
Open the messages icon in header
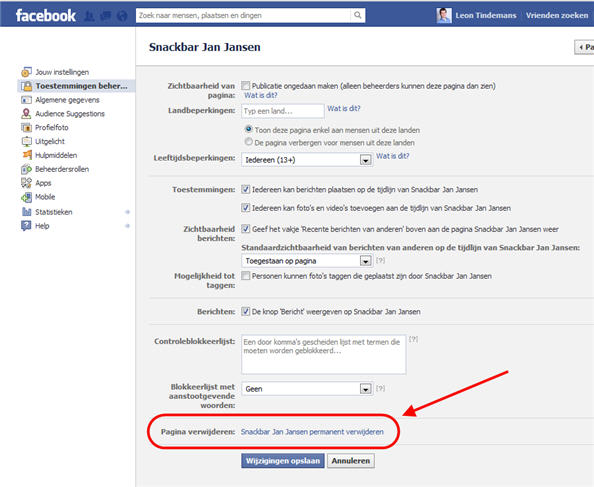106,16
